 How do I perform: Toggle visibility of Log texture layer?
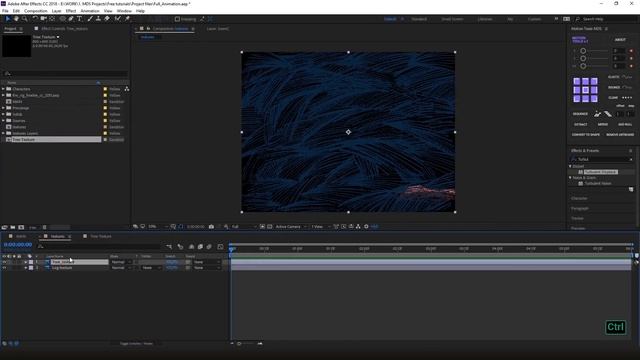[x=4, y=268]
